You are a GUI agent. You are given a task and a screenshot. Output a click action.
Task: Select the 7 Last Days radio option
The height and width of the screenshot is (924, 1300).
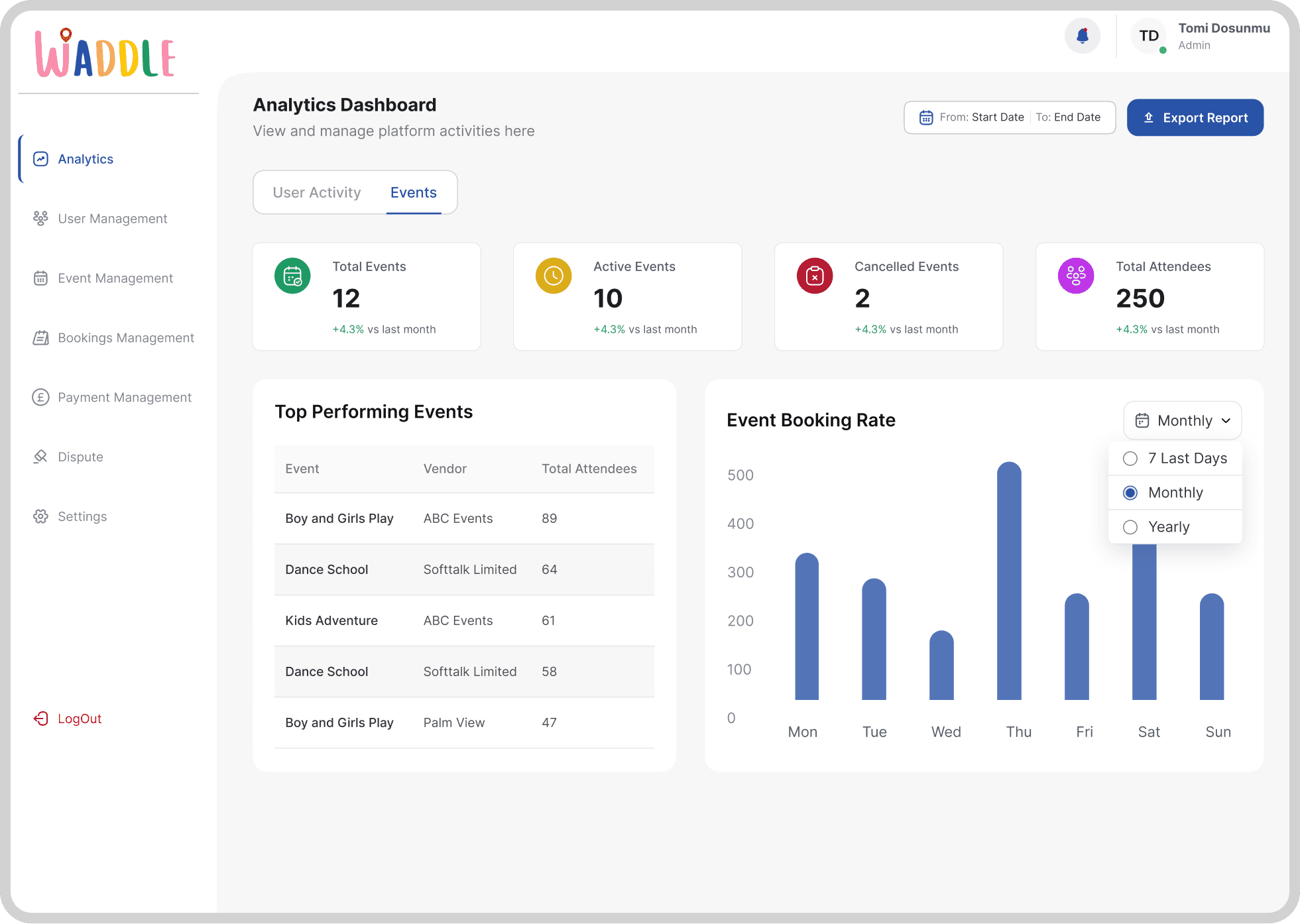[1130, 459]
